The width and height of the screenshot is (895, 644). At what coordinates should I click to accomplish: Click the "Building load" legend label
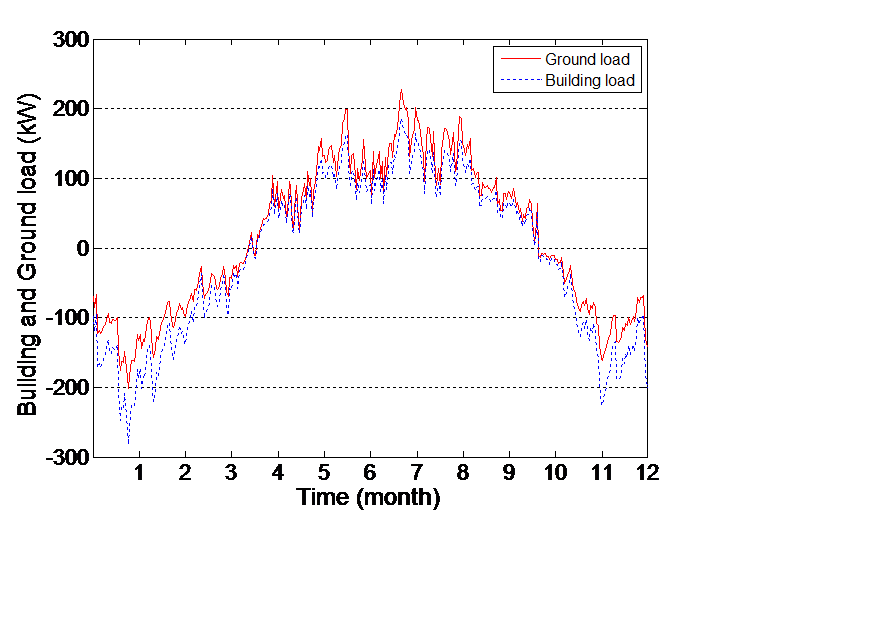pyautogui.click(x=590, y=80)
